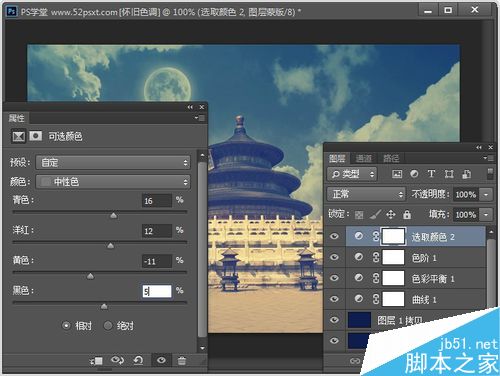Click adjustment icon of 色彩平衡 1 layer
This screenshot has width=500, height=376.
click(x=359, y=278)
